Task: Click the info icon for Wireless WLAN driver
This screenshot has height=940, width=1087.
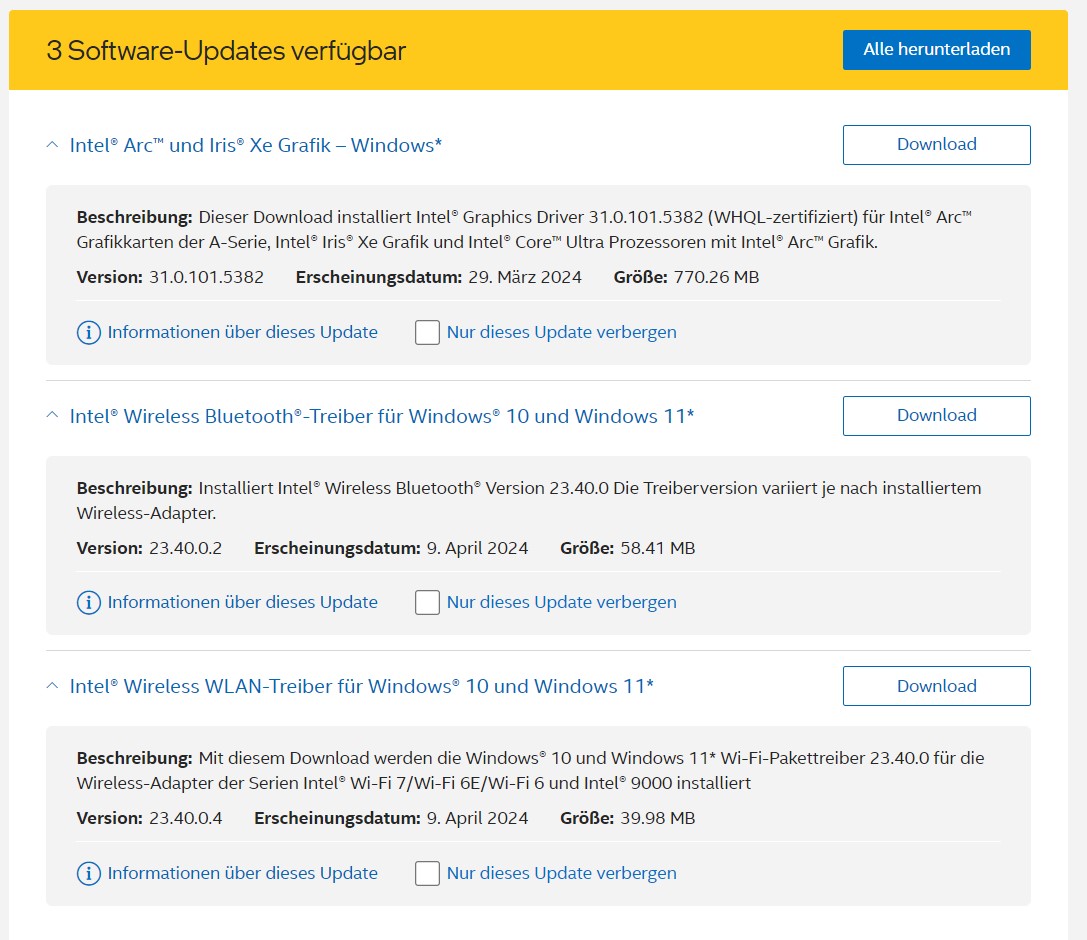Action: pos(89,873)
